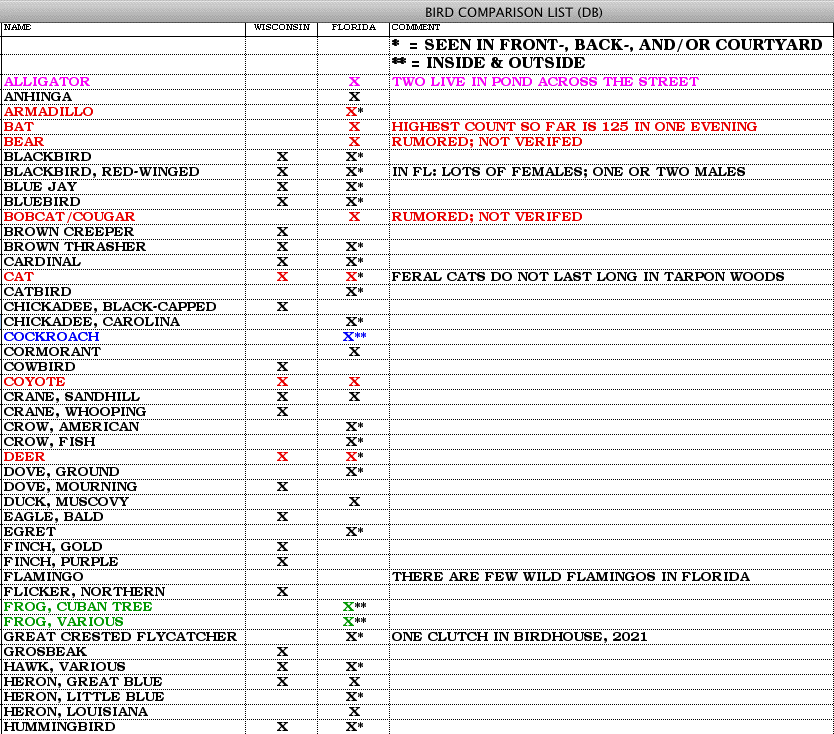Select the COWBIRD name cell
This screenshot has height=734, width=834.
click(x=123, y=366)
